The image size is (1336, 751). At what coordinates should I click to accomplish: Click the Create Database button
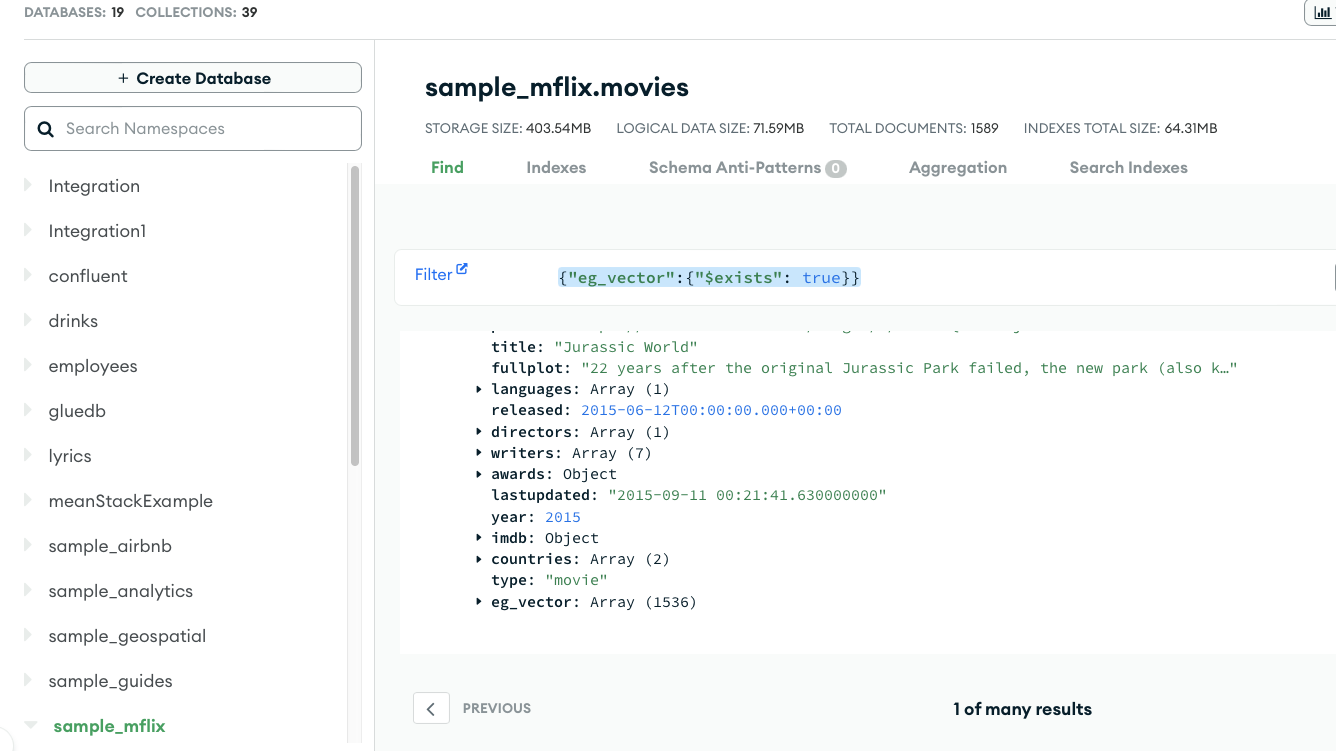click(193, 78)
